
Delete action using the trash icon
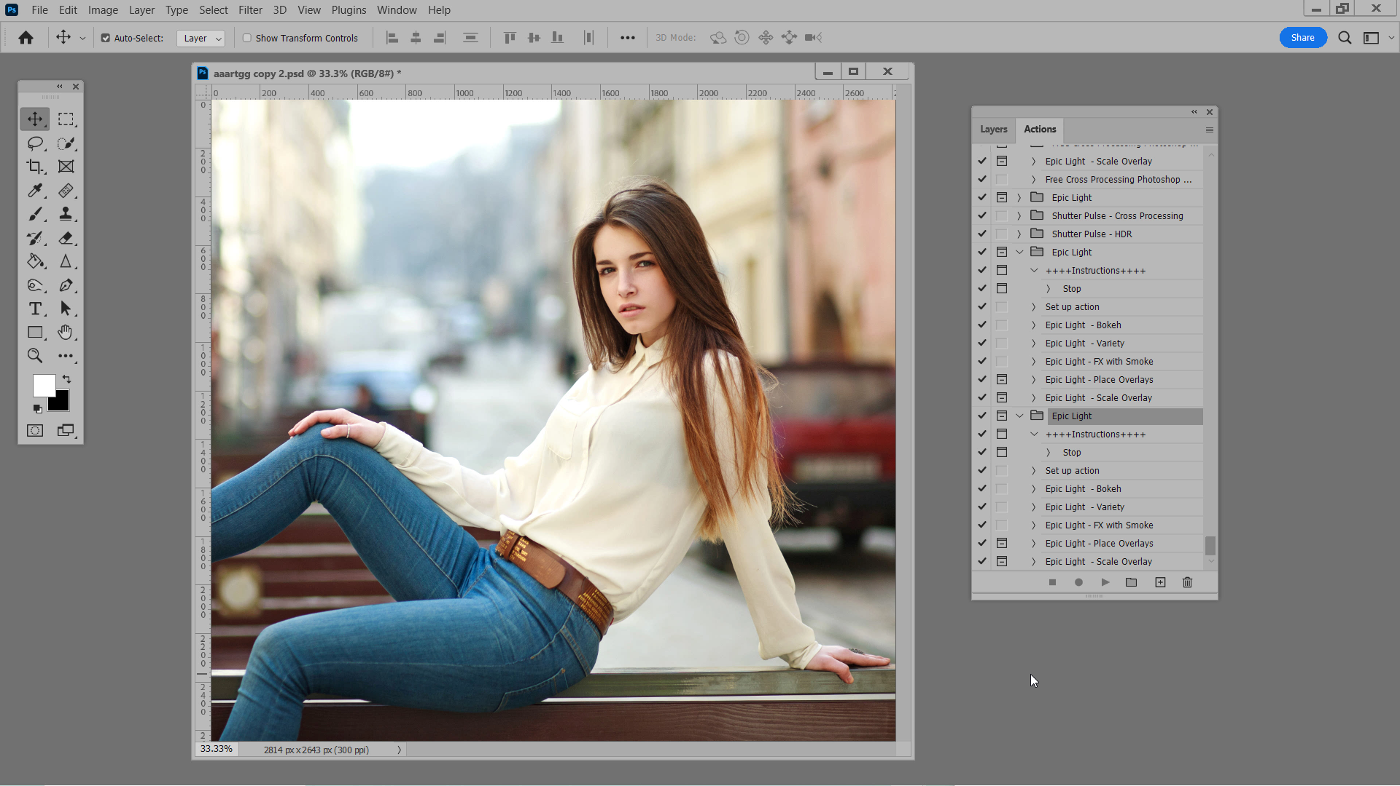click(1187, 582)
